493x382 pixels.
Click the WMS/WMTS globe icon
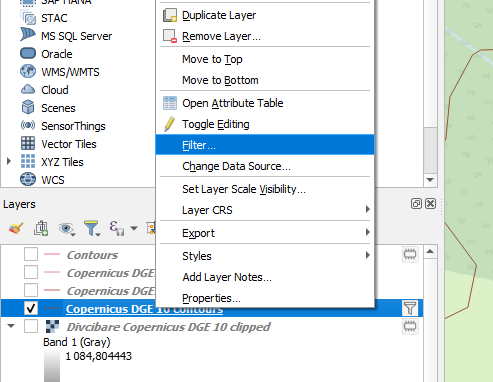point(28,72)
